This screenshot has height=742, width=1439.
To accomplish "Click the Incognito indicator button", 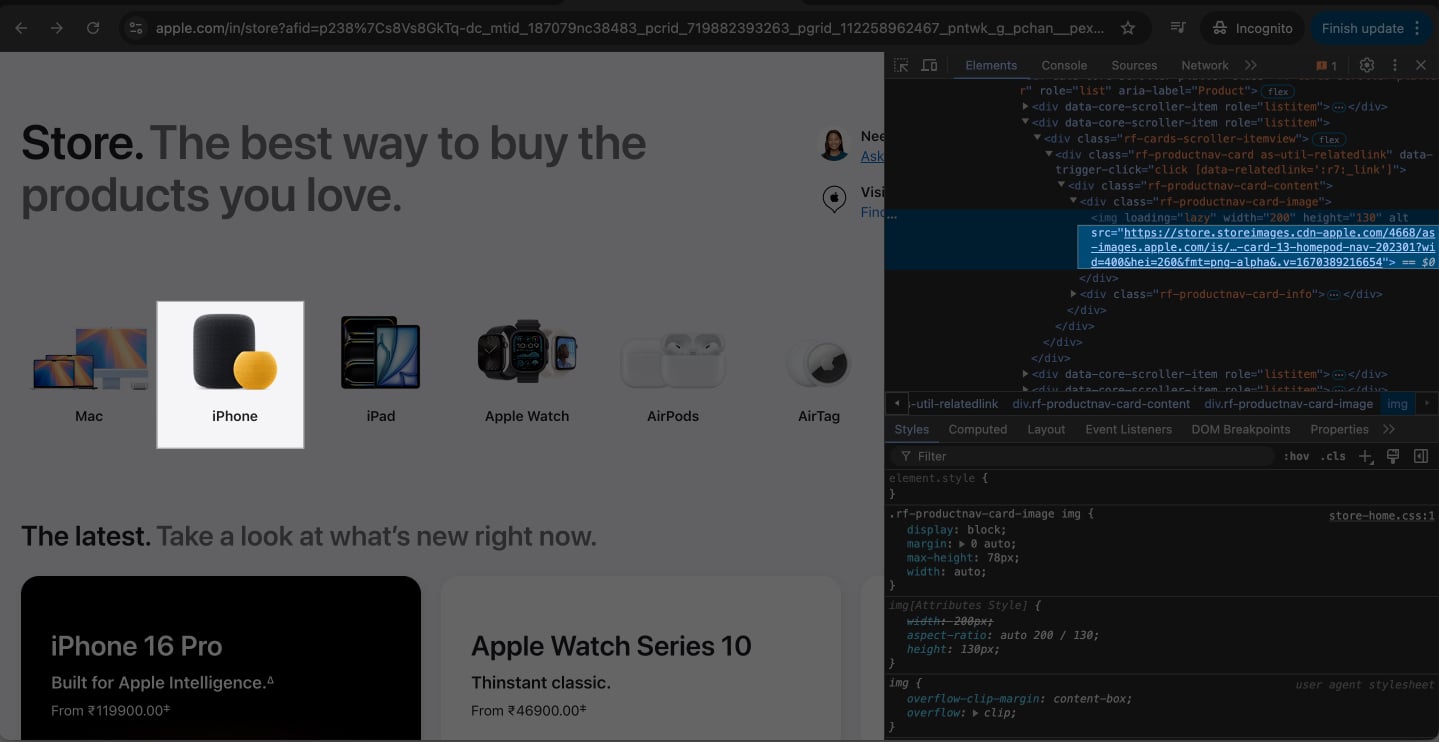I will 1251,28.
